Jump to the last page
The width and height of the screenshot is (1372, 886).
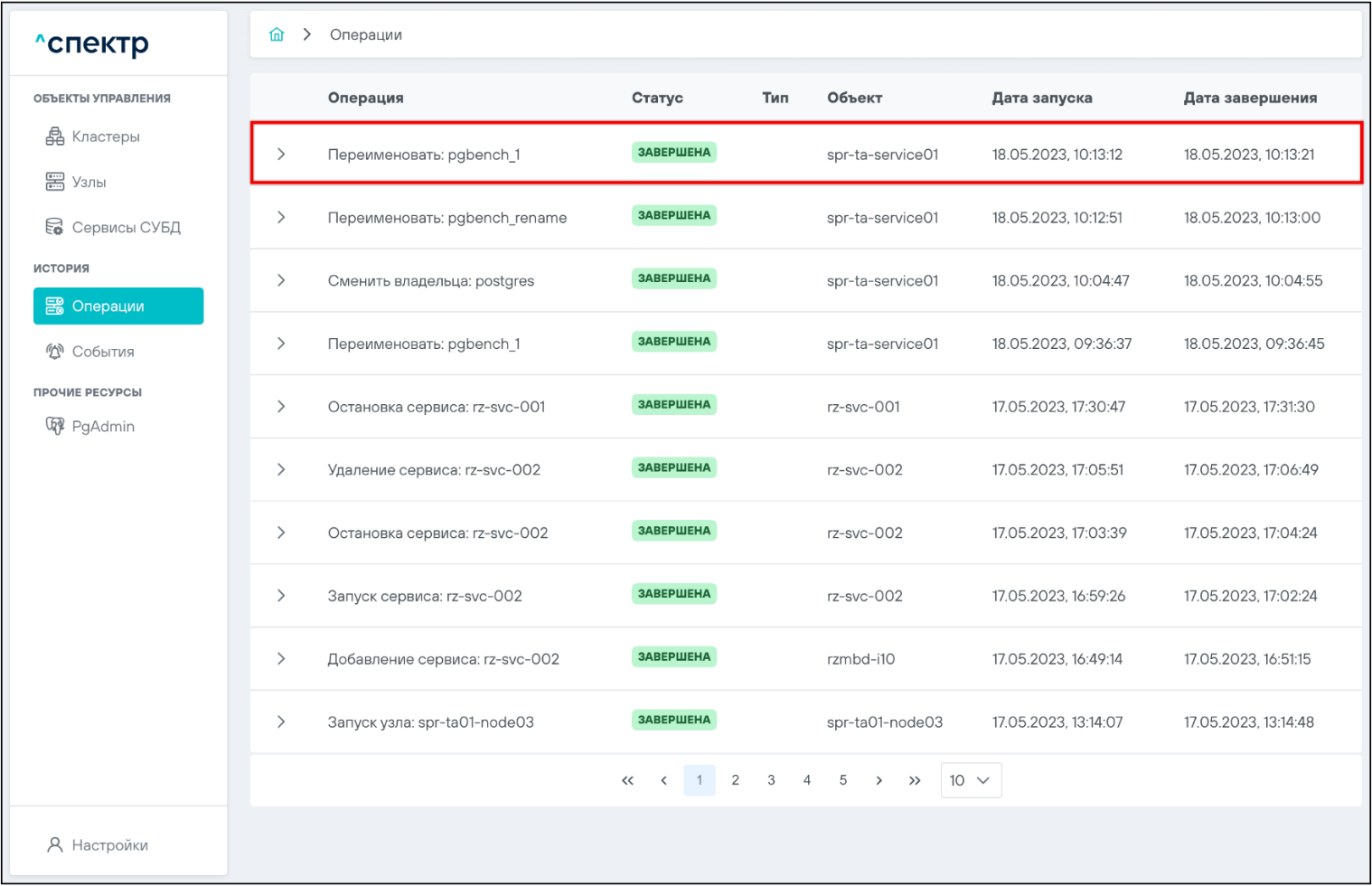tap(915, 780)
